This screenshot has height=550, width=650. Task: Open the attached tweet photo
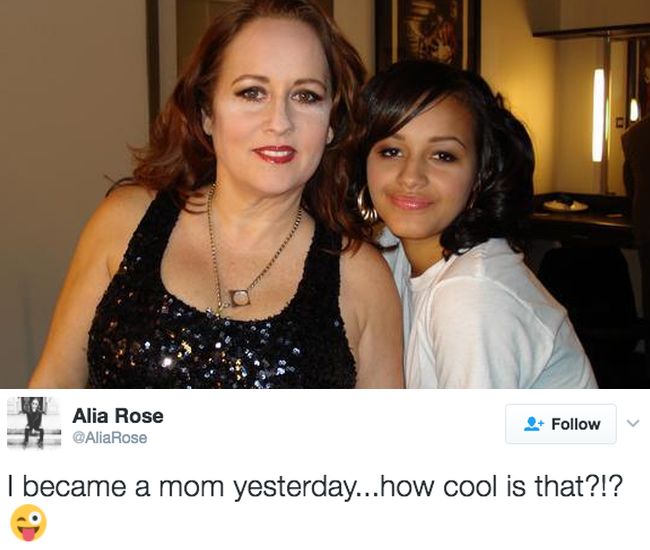pyautogui.click(x=325, y=194)
